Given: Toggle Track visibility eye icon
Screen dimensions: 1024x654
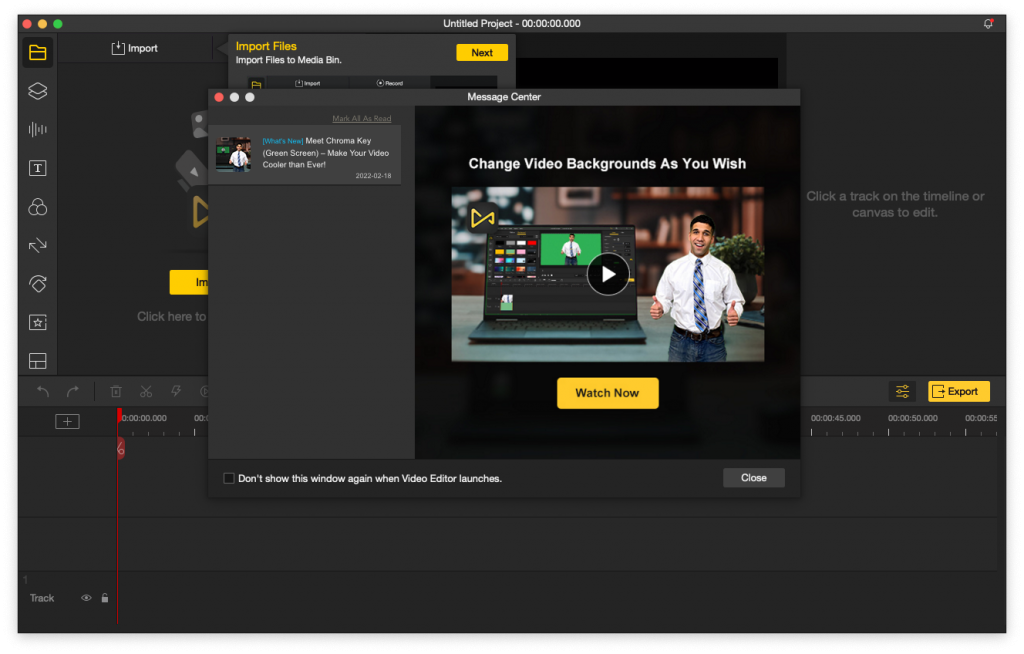Looking at the screenshot, I should (x=86, y=598).
